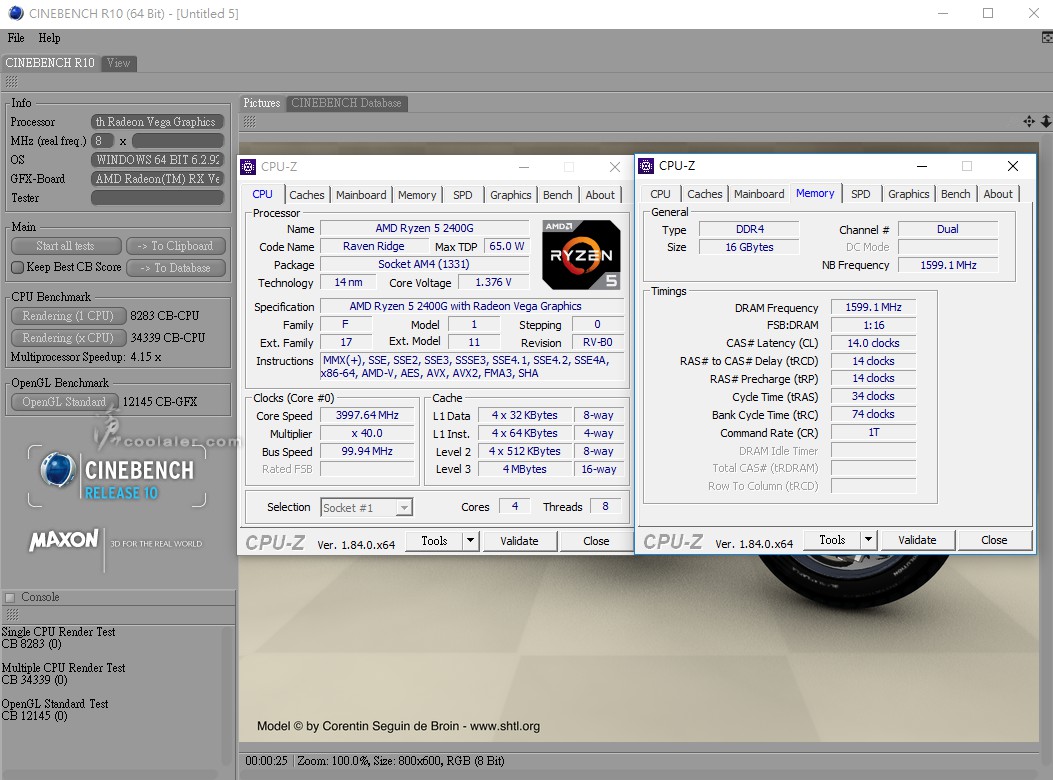
Task: Click the Processor name field in Info
Action: click(157, 122)
